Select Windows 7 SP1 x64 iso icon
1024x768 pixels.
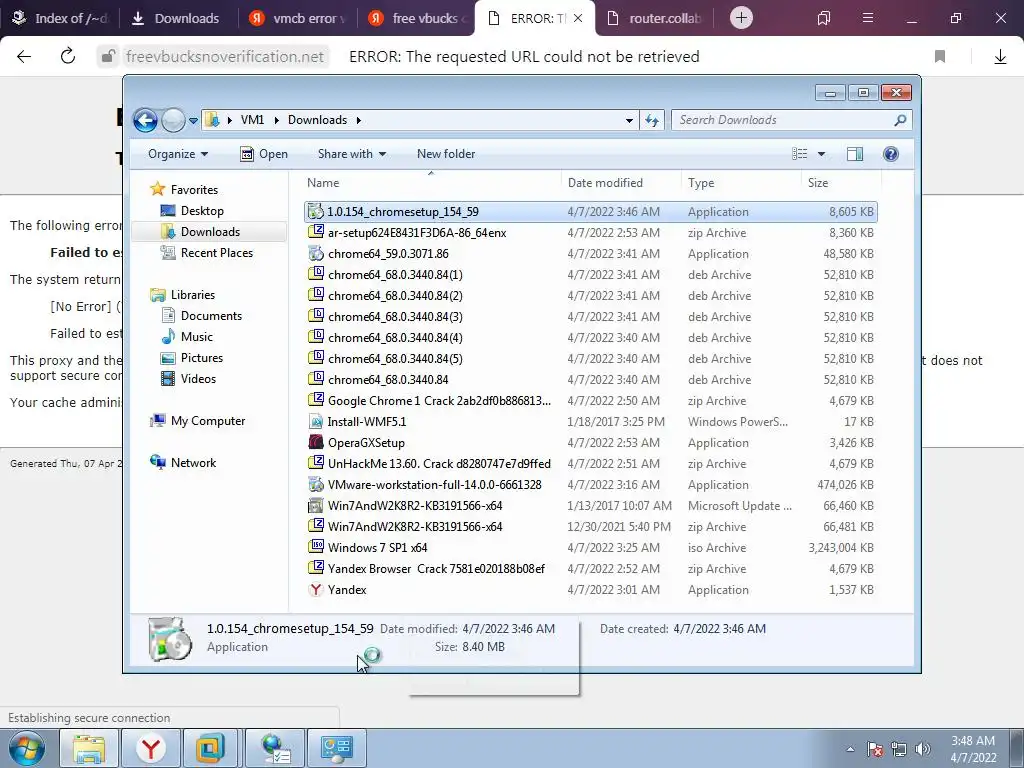pos(316,547)
